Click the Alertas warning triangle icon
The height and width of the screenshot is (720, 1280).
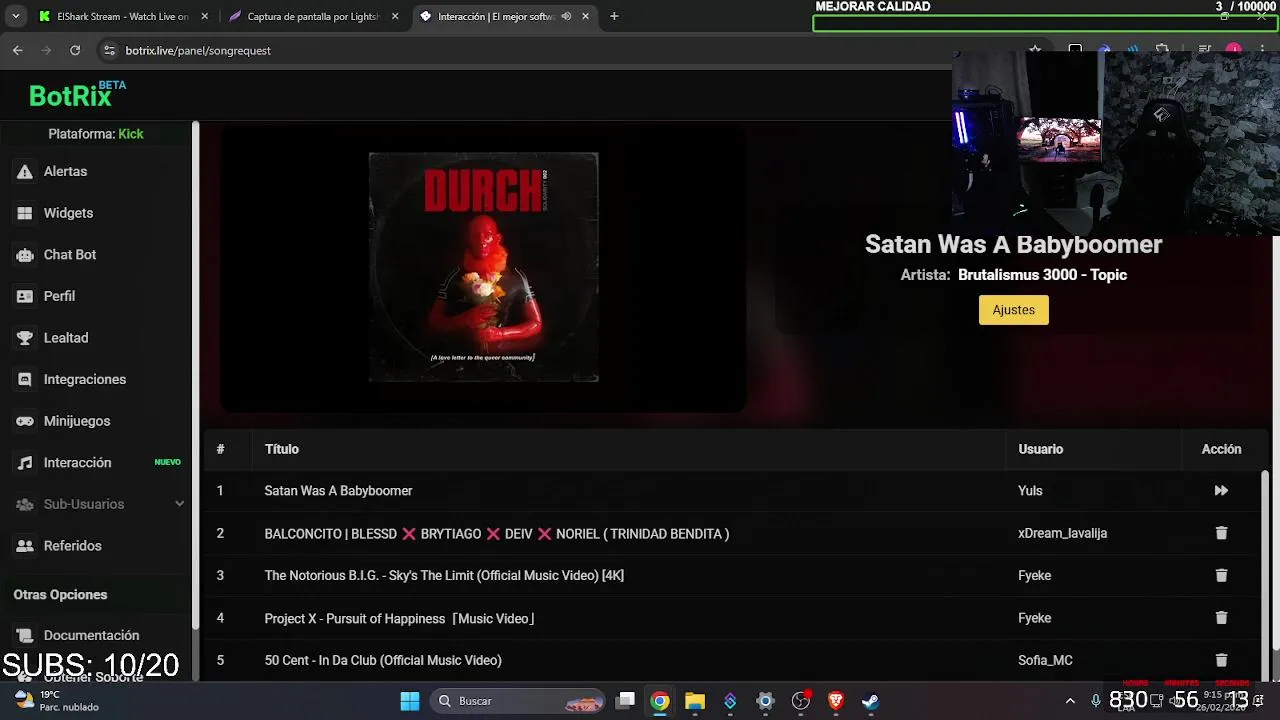[25, 171]
